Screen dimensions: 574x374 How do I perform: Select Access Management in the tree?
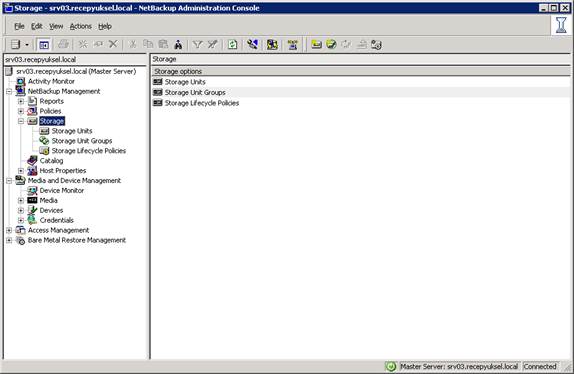pyautogui.click(x=59, y=230)
